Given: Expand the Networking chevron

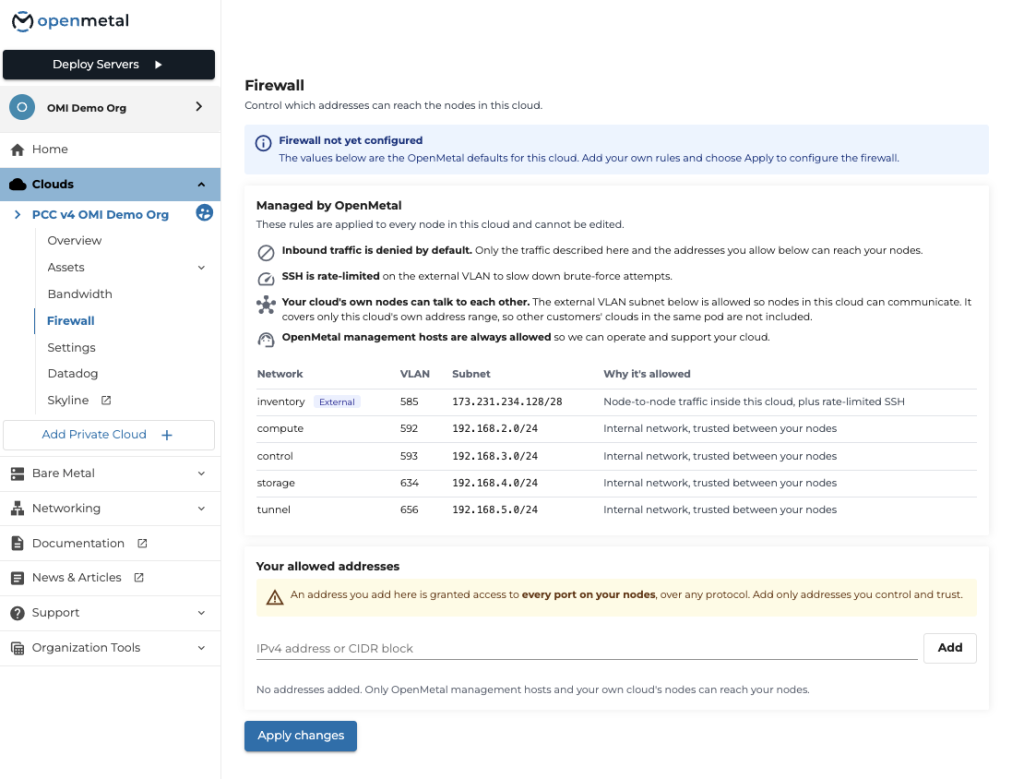Looking at the screenshot, I should pyautogui.click(x=201, y=509).
